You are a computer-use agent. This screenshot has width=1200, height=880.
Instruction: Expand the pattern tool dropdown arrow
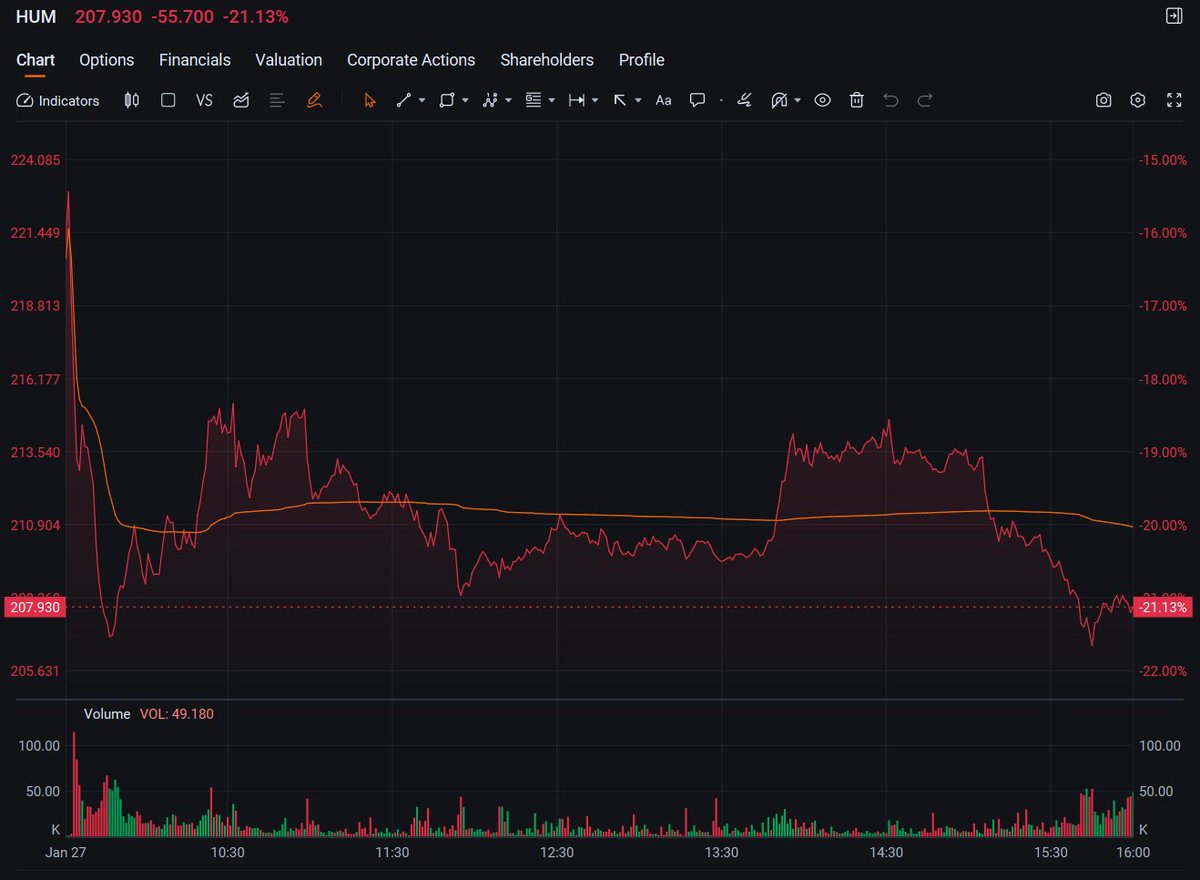[x=508, y=100]
